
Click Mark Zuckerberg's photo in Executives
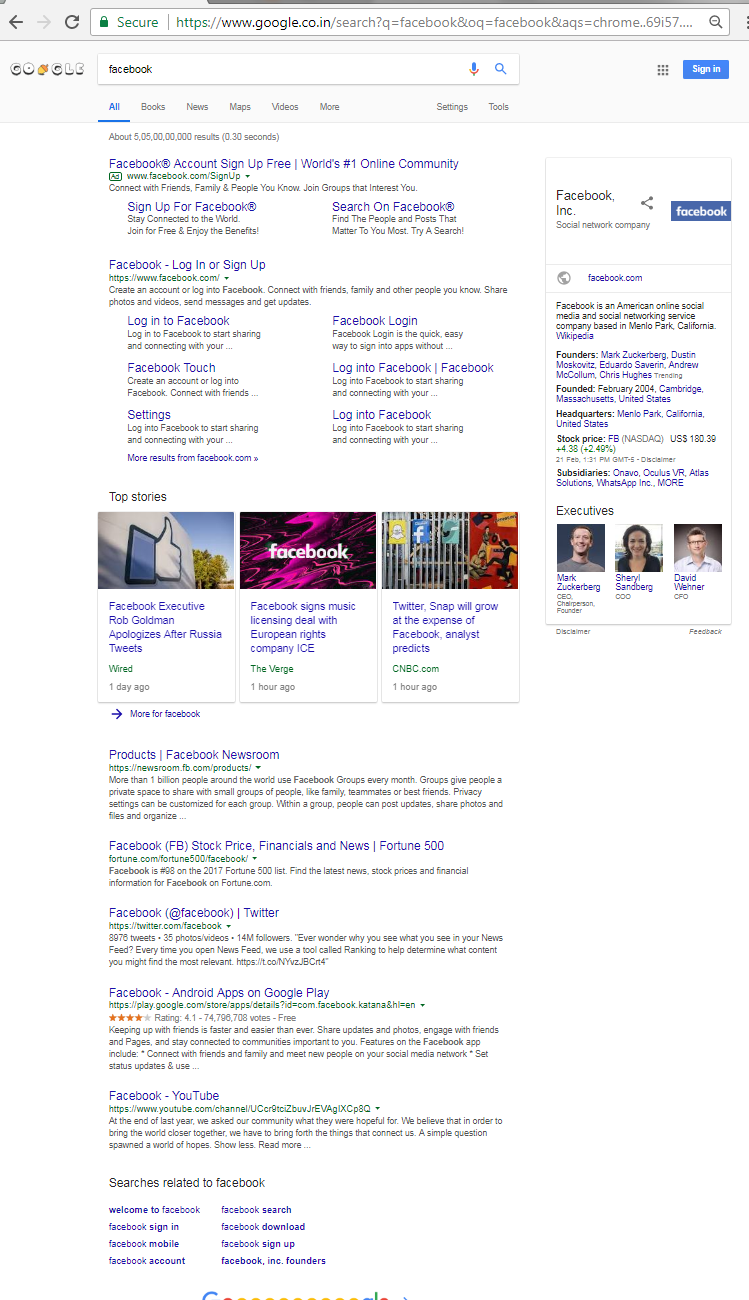[580, 547]
